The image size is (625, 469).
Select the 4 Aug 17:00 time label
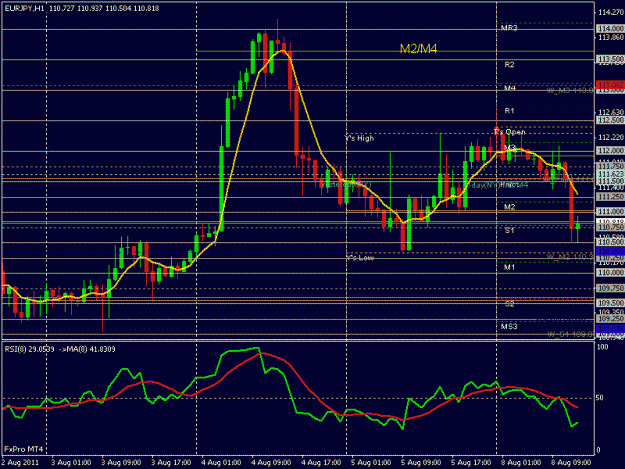pos(321,463)
